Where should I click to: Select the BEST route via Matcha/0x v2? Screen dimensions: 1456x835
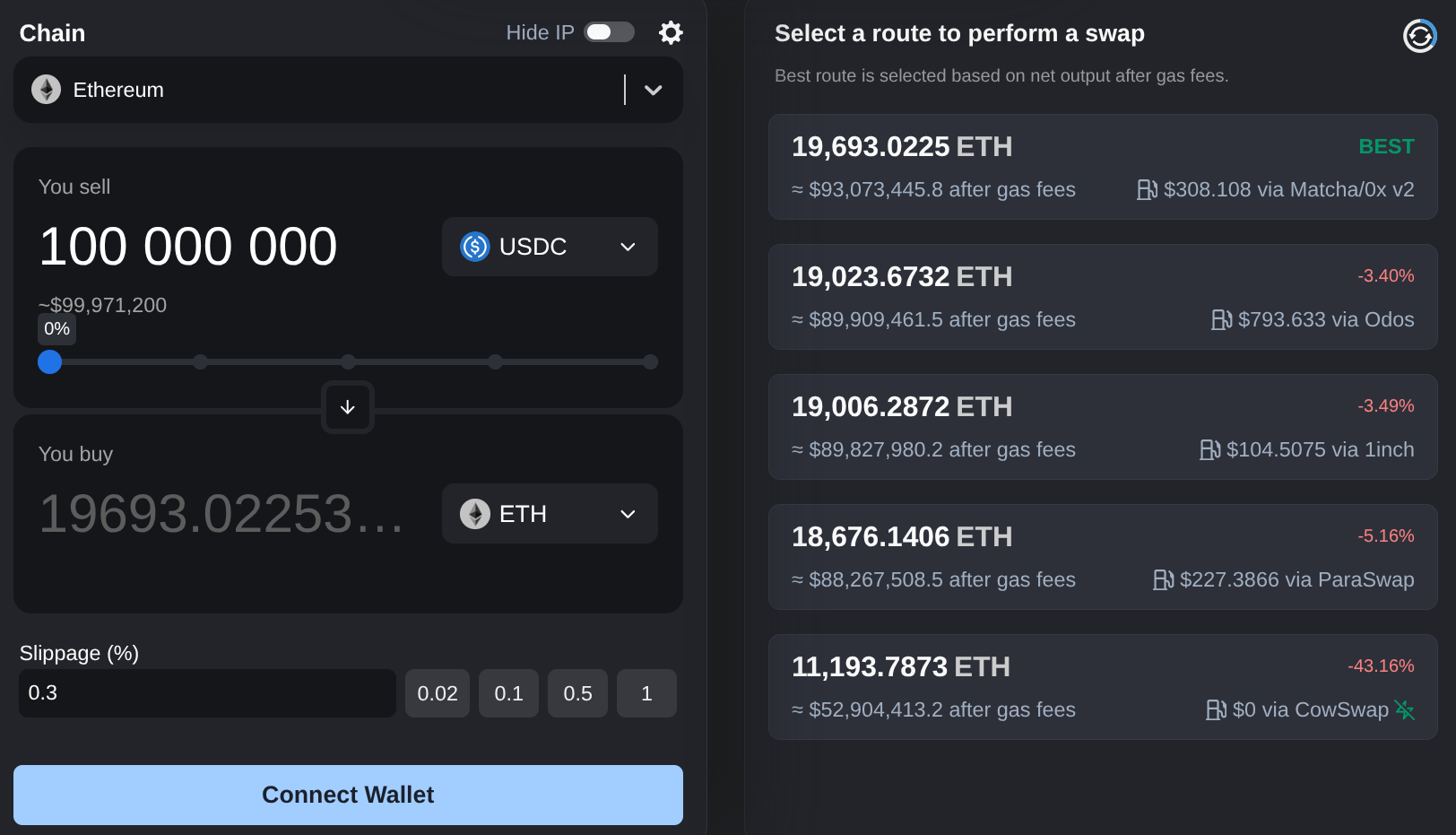1103,167
